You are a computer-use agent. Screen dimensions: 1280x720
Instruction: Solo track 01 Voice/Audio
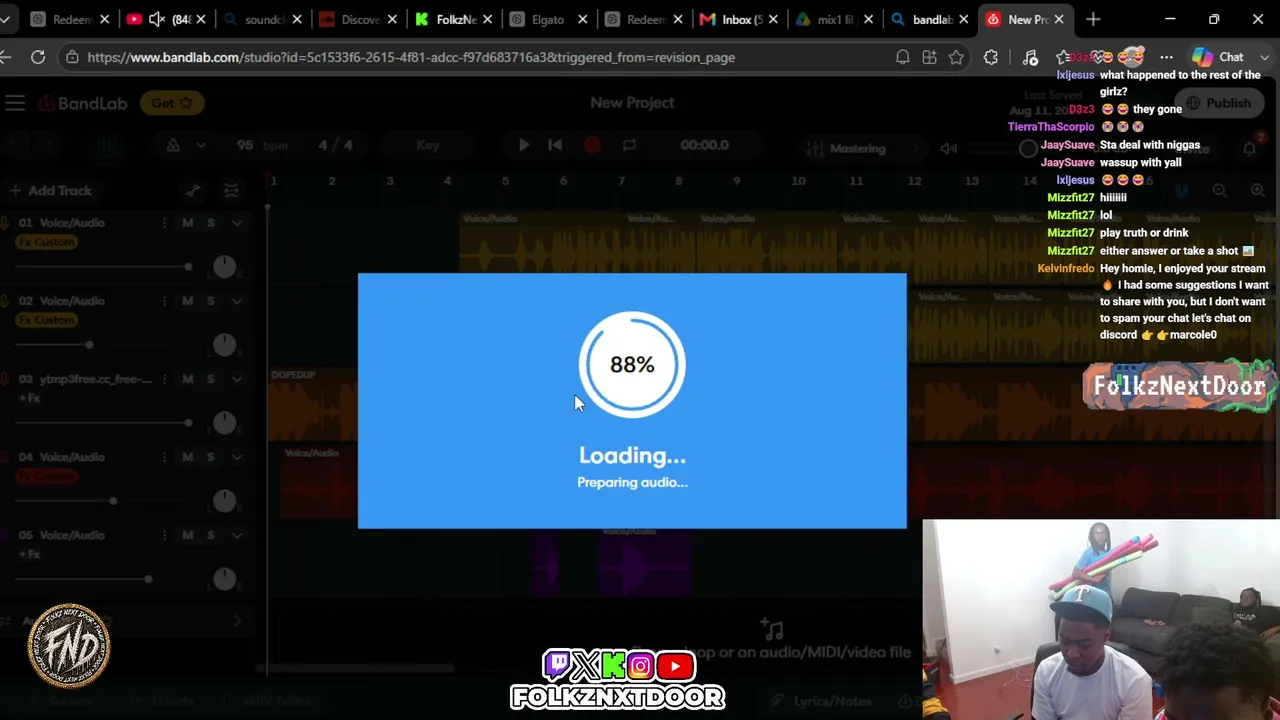(x=210, y=223)
